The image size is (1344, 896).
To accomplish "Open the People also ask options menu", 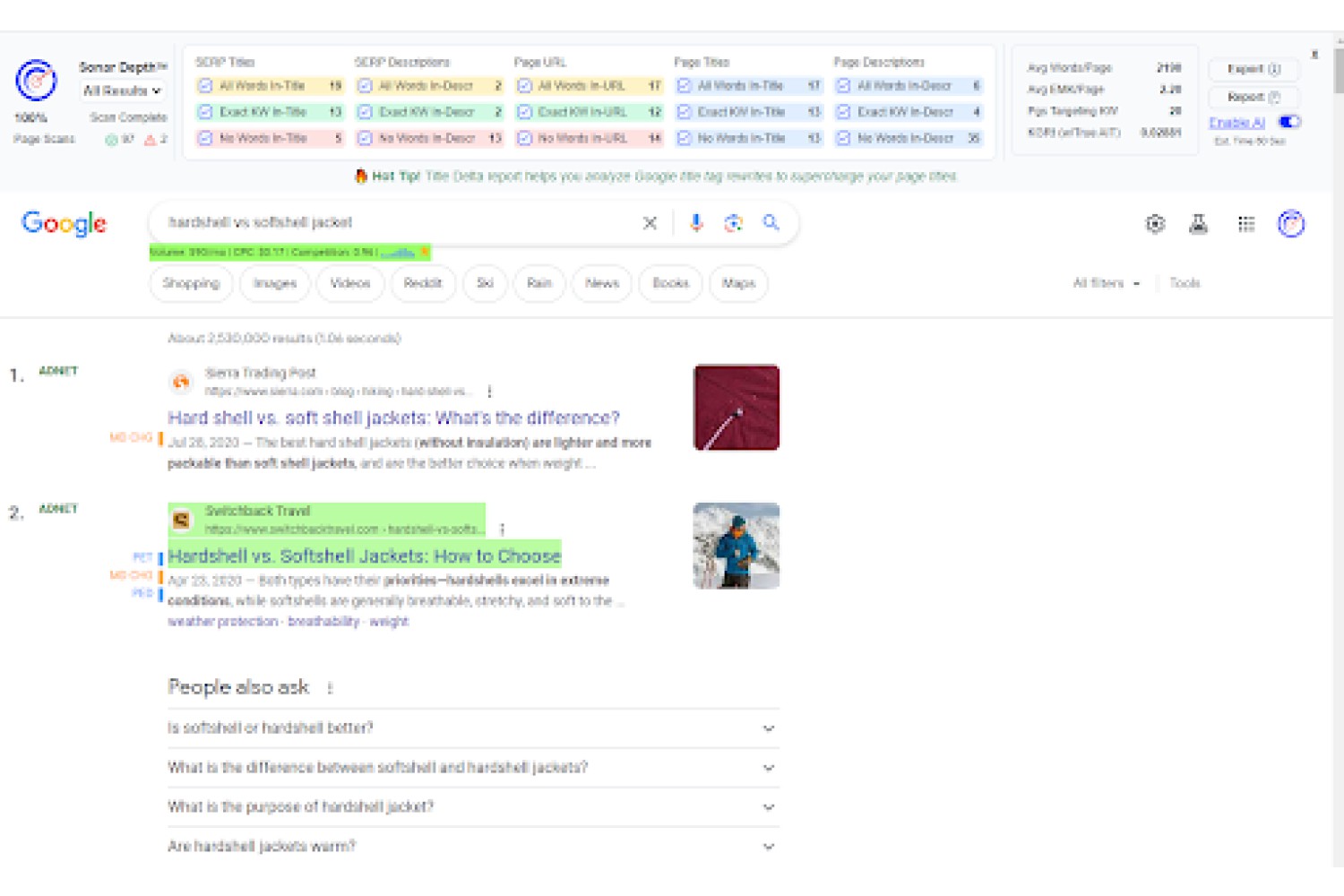I will click(330, 688).
